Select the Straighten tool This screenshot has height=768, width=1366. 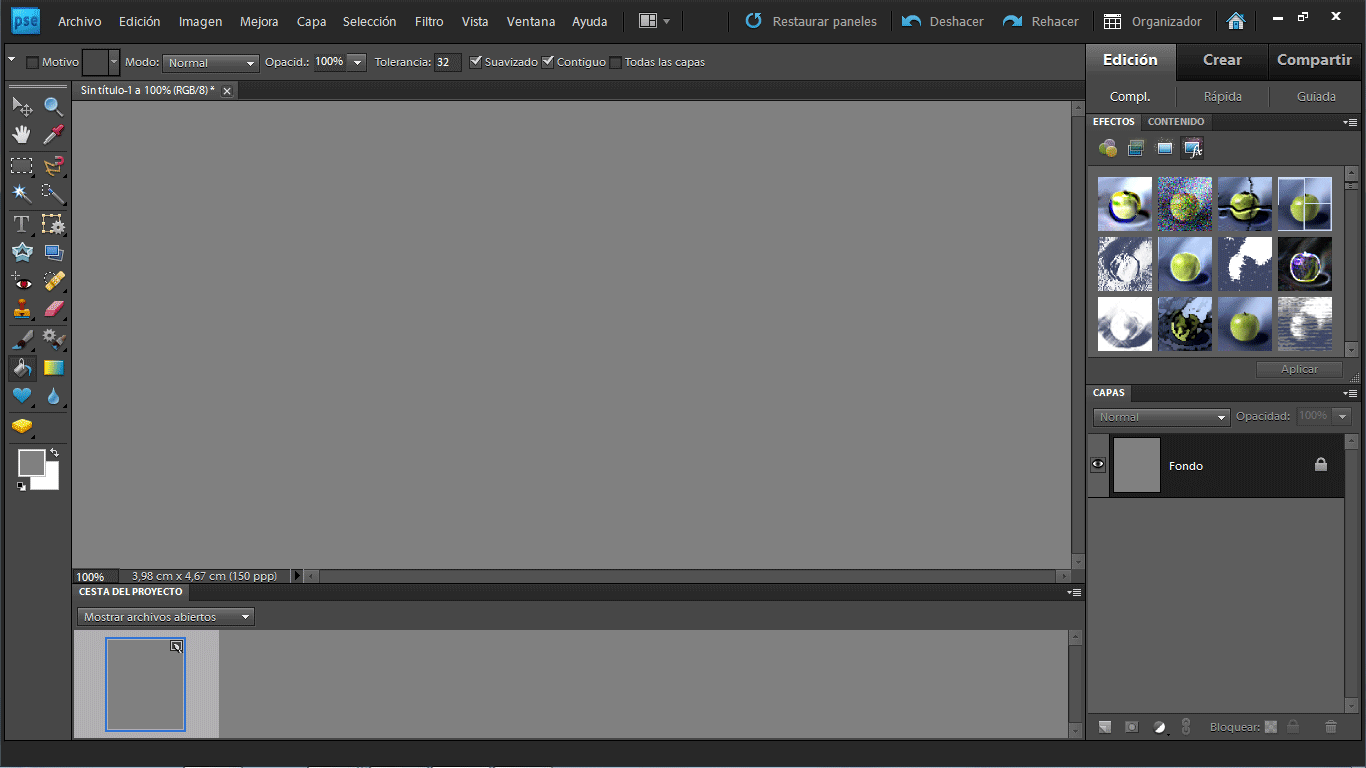click(x=54, y=252)
